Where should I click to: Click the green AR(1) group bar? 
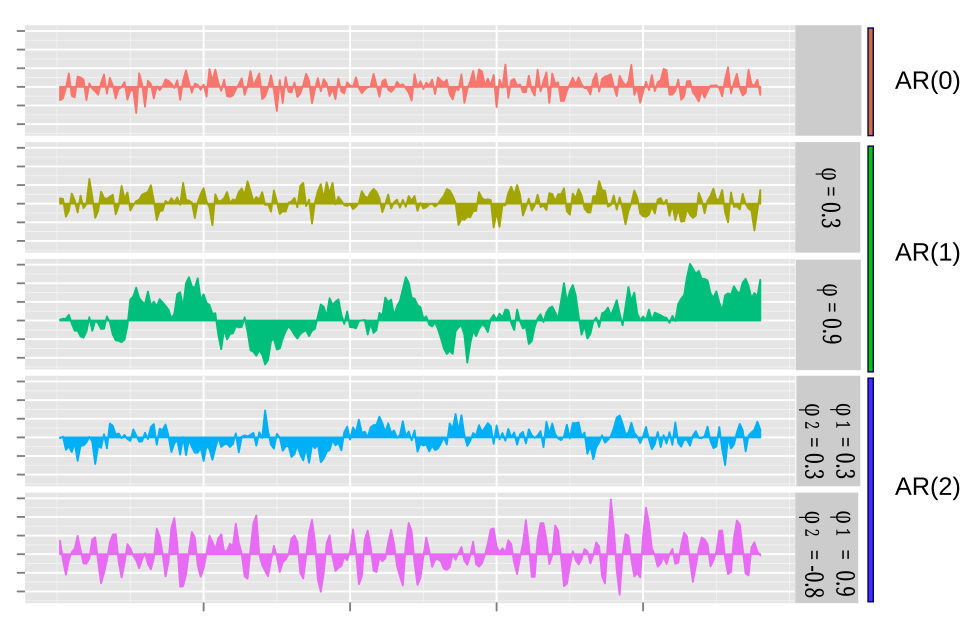tap(871, 258)
